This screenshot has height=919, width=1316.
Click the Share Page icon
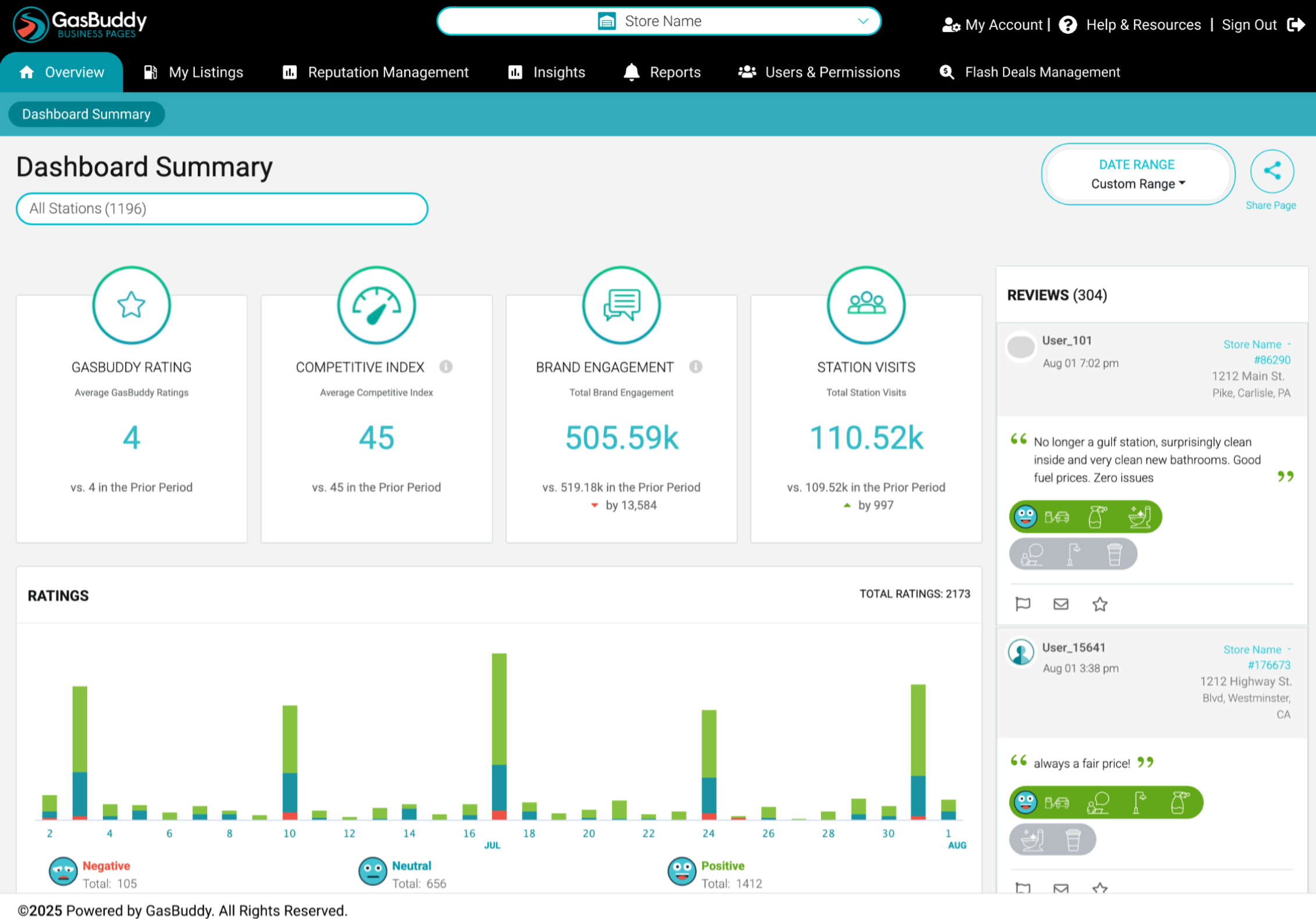pos(1272,171)
